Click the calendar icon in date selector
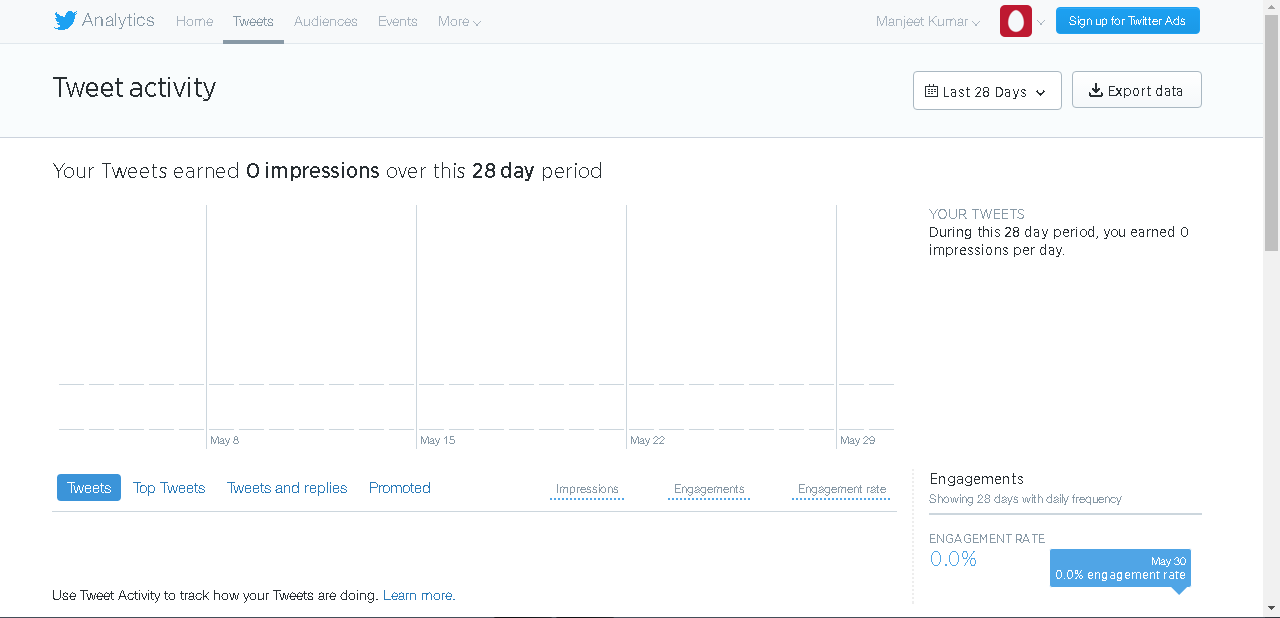The width and height of the screenshot is (1280, 618). pyautogui.click(x=931, y=91)
